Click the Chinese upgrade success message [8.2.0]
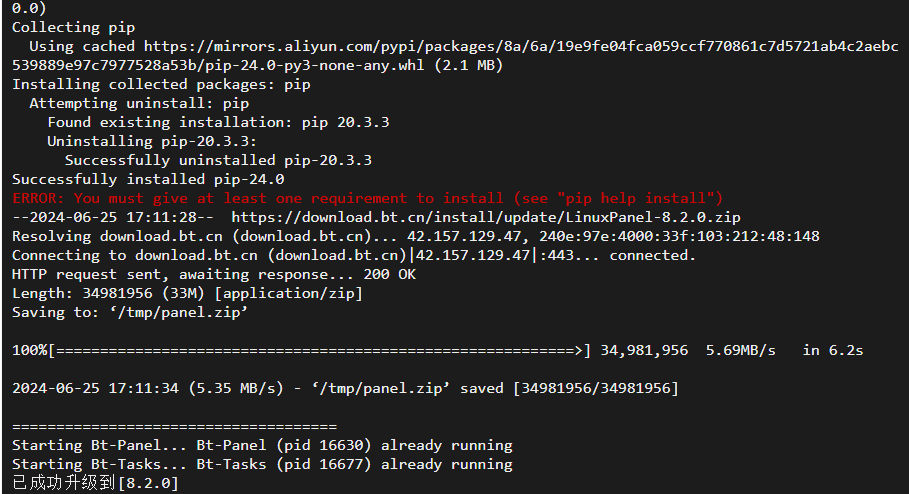Screen dimensions: 909x494 [95, 483]
